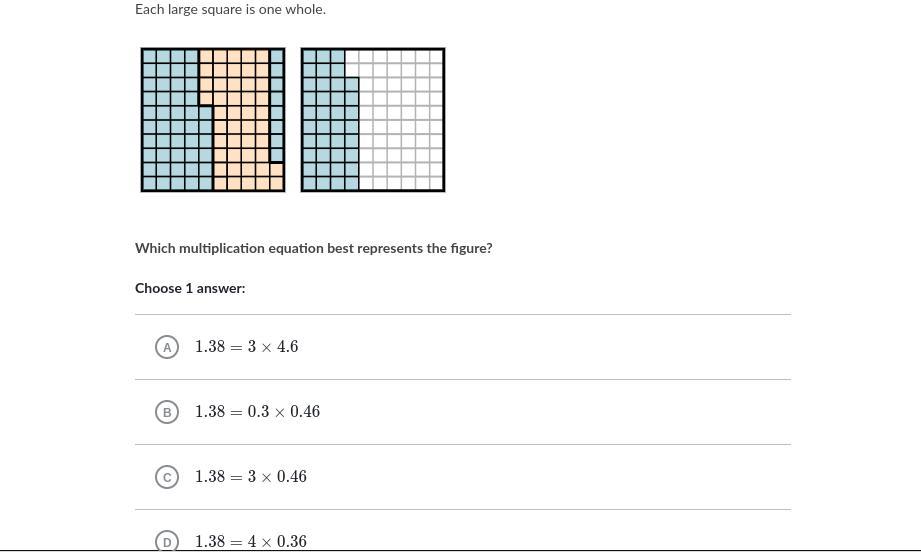The width and height of the screenshot is (921, 556).
Task: Click the question text about multiplication equation
Action: [x=313, y=248]
